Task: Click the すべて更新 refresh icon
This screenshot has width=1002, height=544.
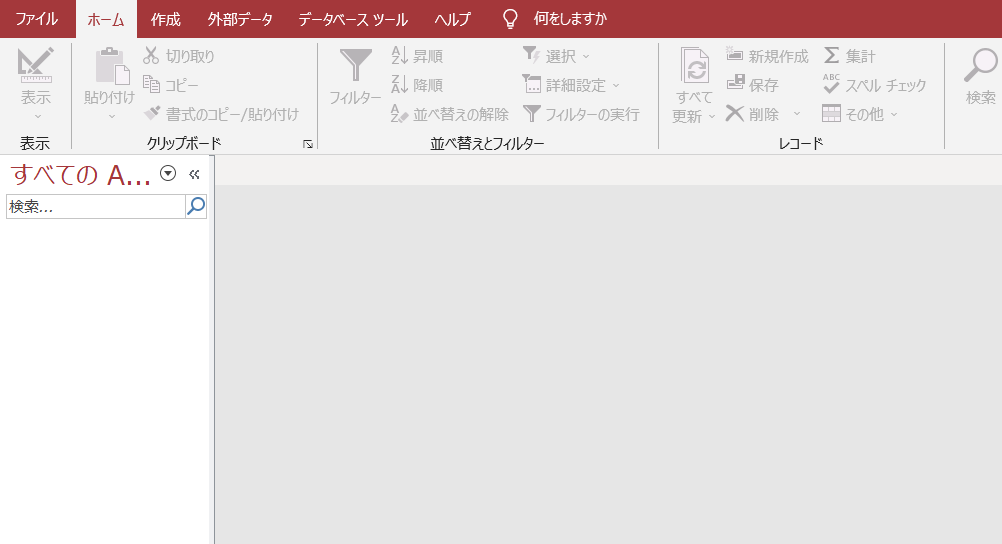Action: tap(695, 65)
